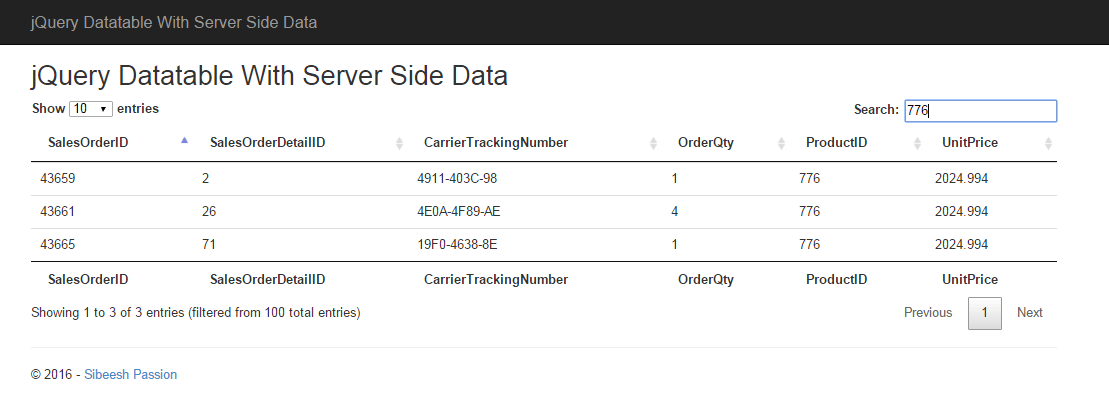Screen dimensions: 1109x410
Task: Click the OrderQty header label
Action: click(x=706, y=143)
